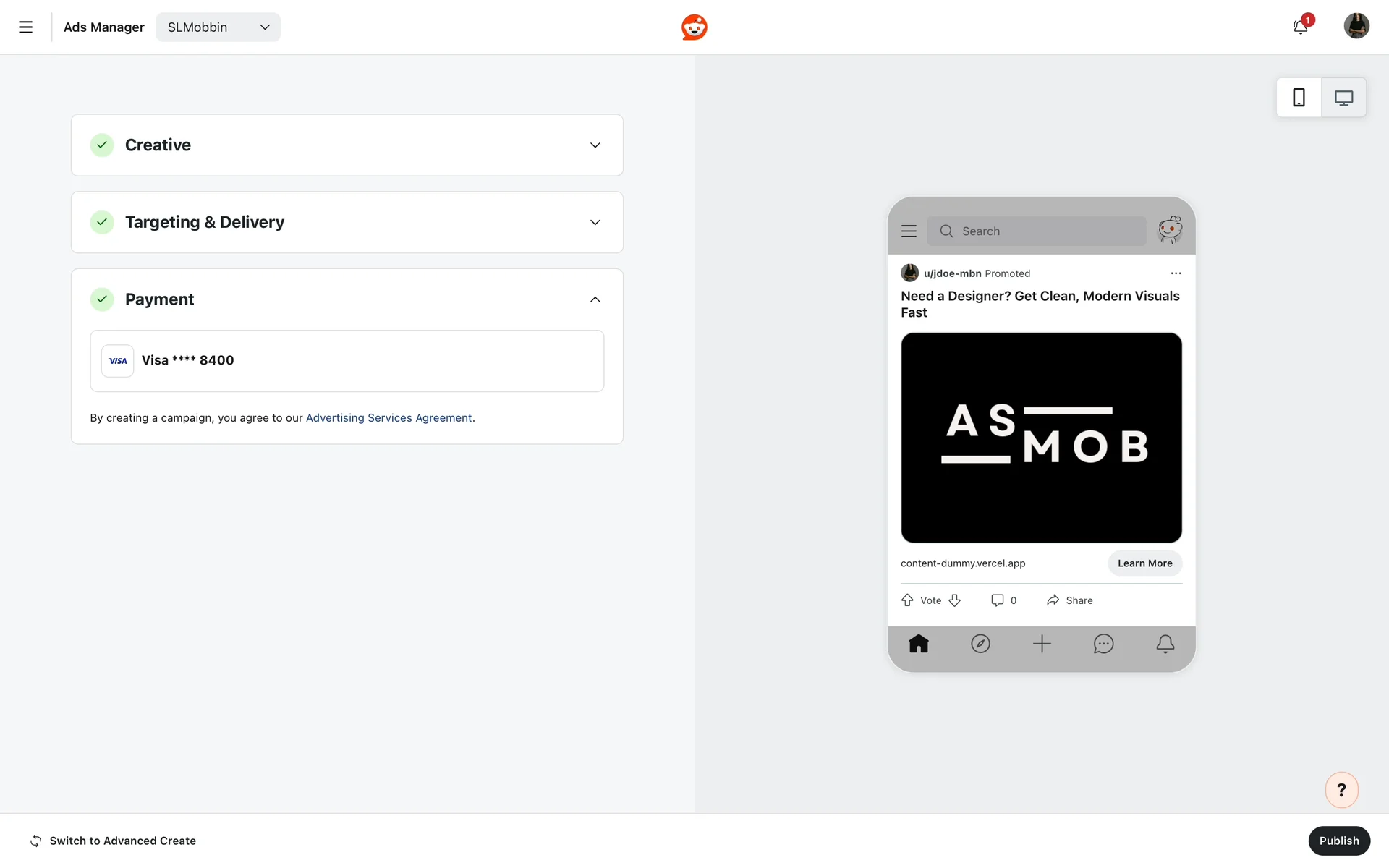Open the help question mark button
Image resolution: width=1389 pixels, height=868 pixels.
coord(1341,790)
